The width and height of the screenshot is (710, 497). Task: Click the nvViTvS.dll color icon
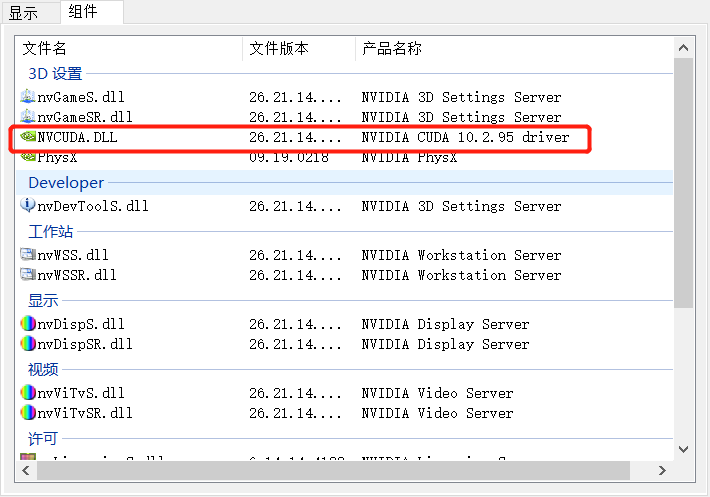28,392
